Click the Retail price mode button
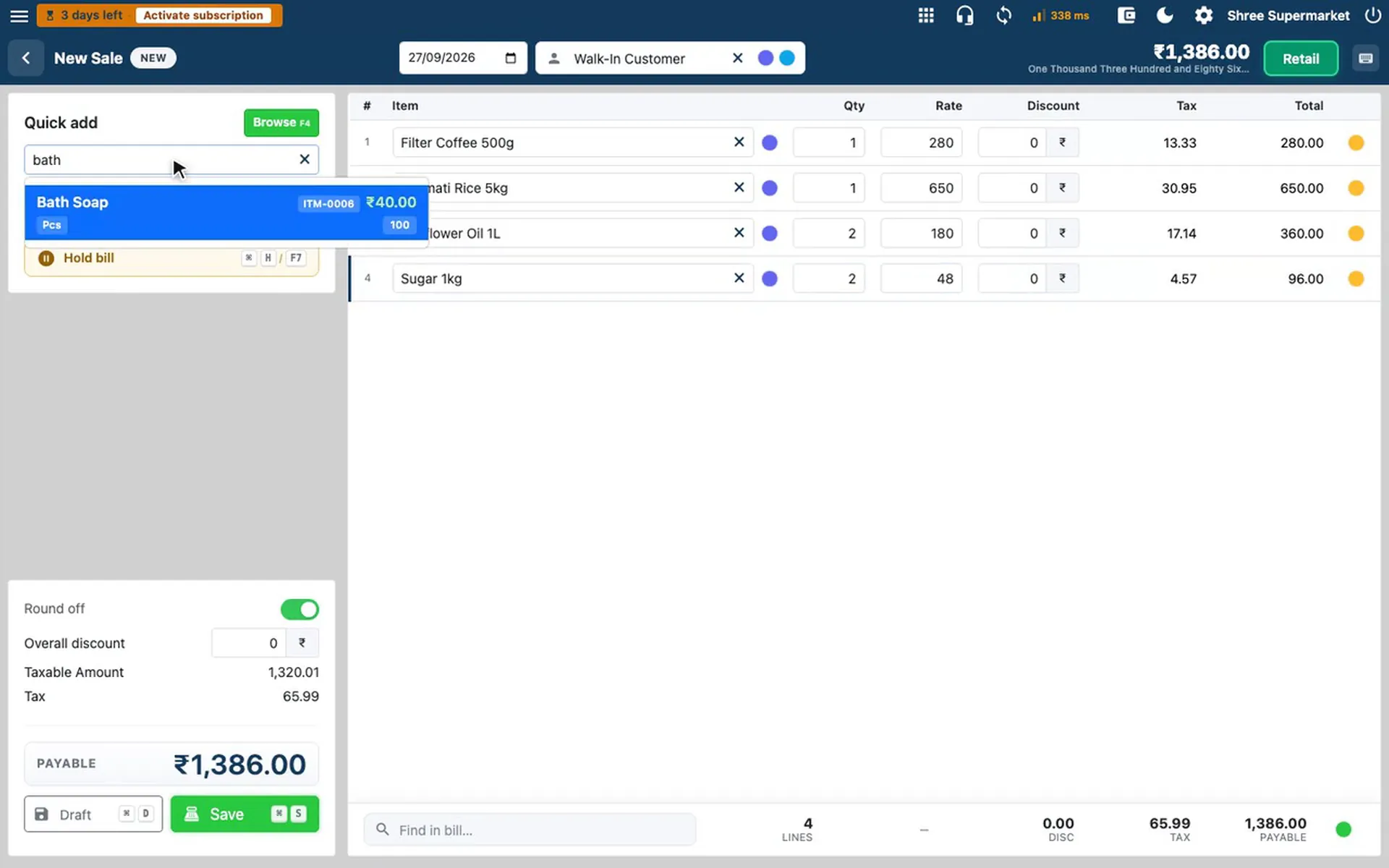Image resolution: width=1389 pixels, height=868 pixels. tap(1300, 59)
